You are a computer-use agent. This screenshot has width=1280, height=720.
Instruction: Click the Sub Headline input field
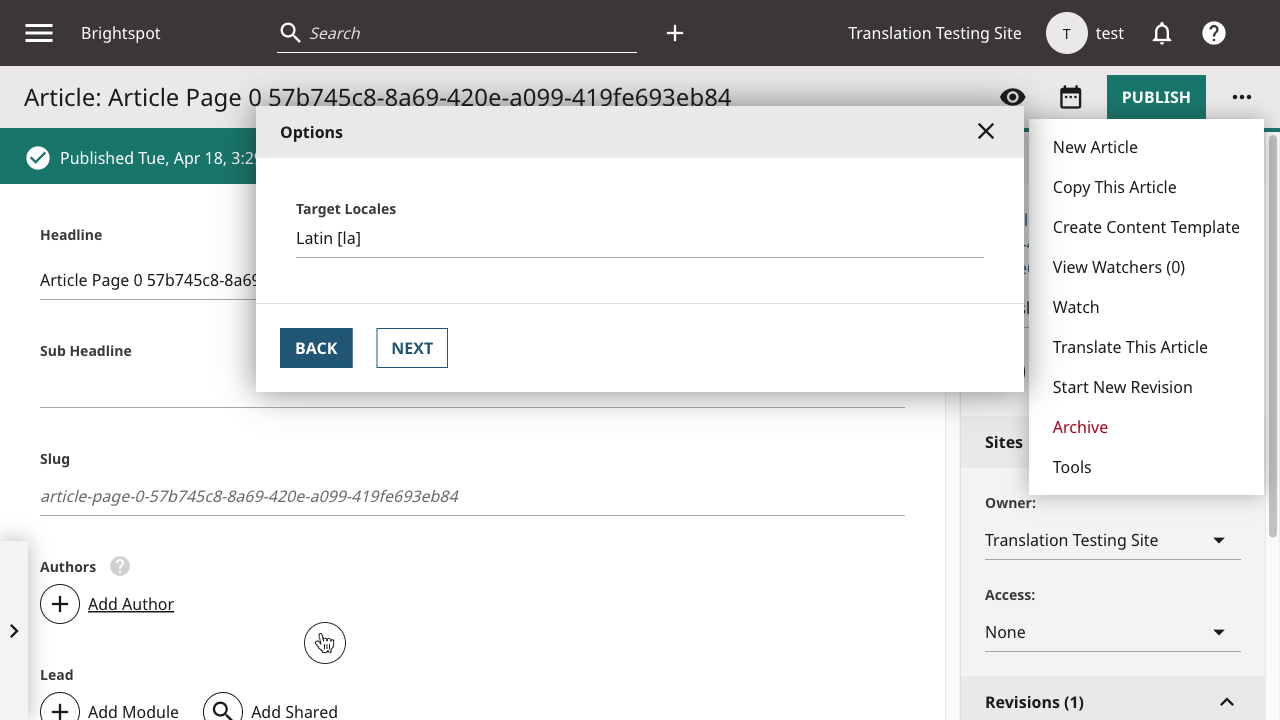472,388
